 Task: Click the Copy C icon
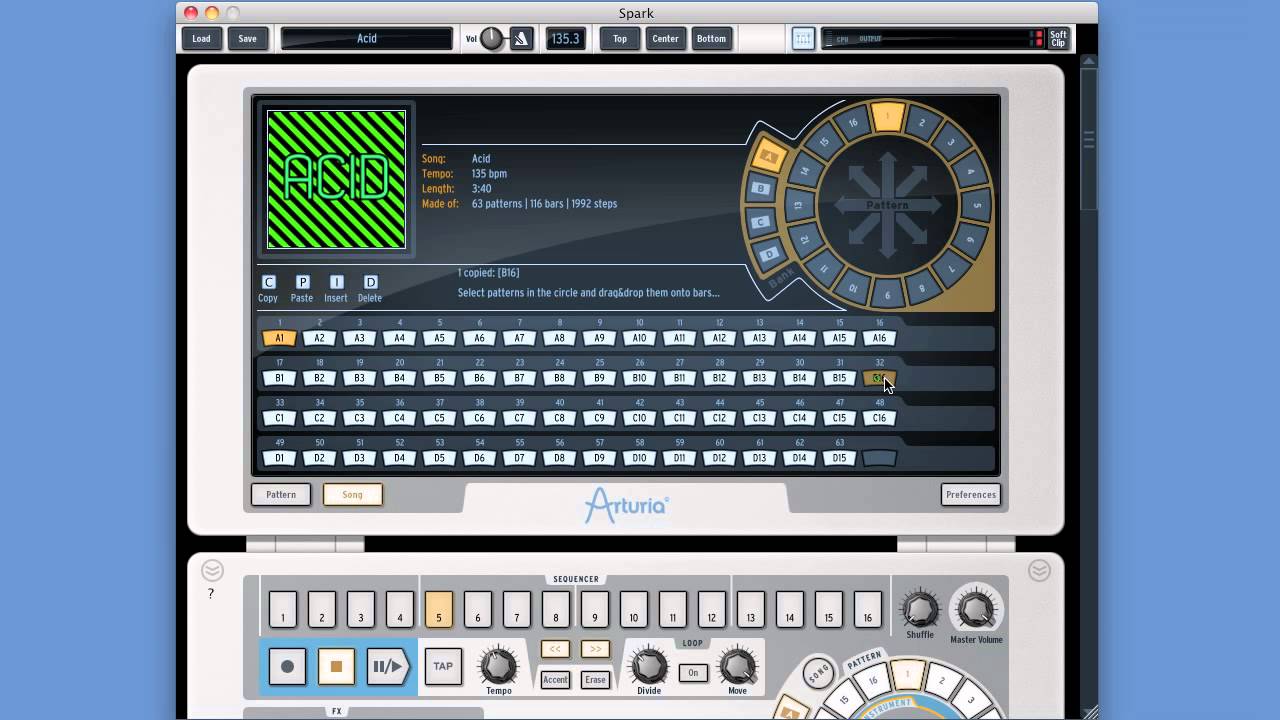click(268, 282)
